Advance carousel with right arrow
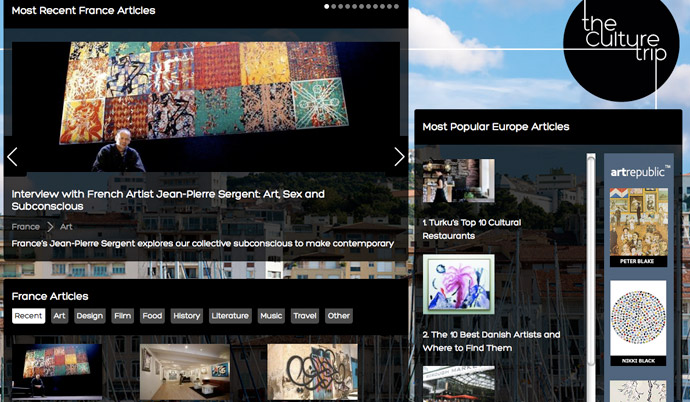Viewport: 690px width, 402px height. (x=399, y=157)
